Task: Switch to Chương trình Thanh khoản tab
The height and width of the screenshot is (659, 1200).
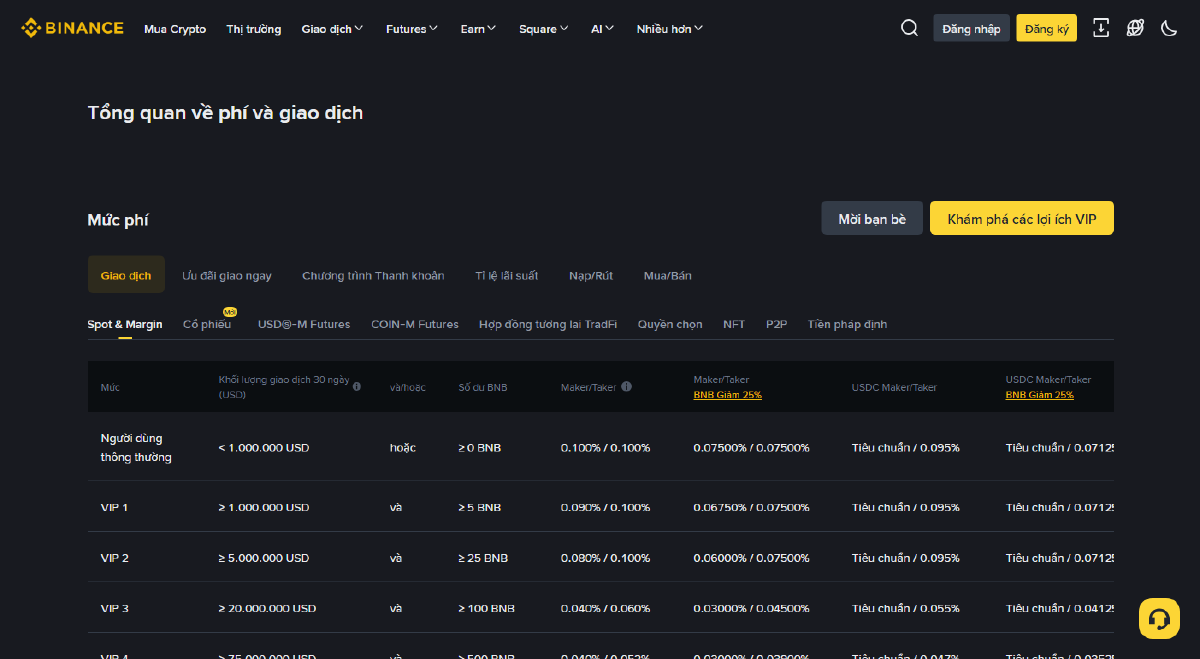Action: coord(373,275)
